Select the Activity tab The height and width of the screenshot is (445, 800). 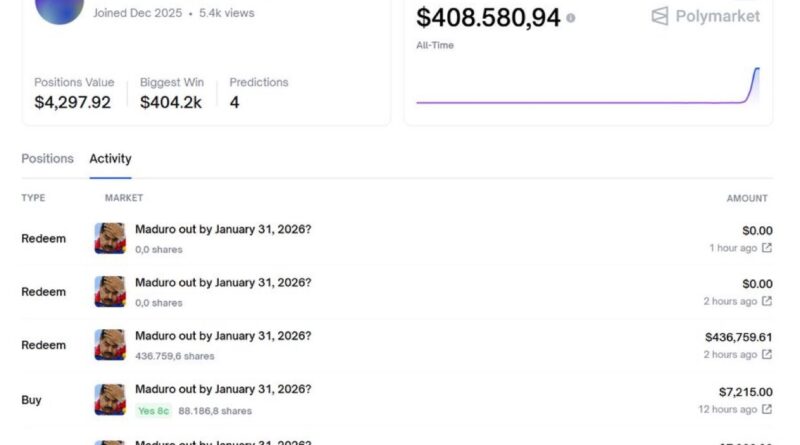coord(110,158)
